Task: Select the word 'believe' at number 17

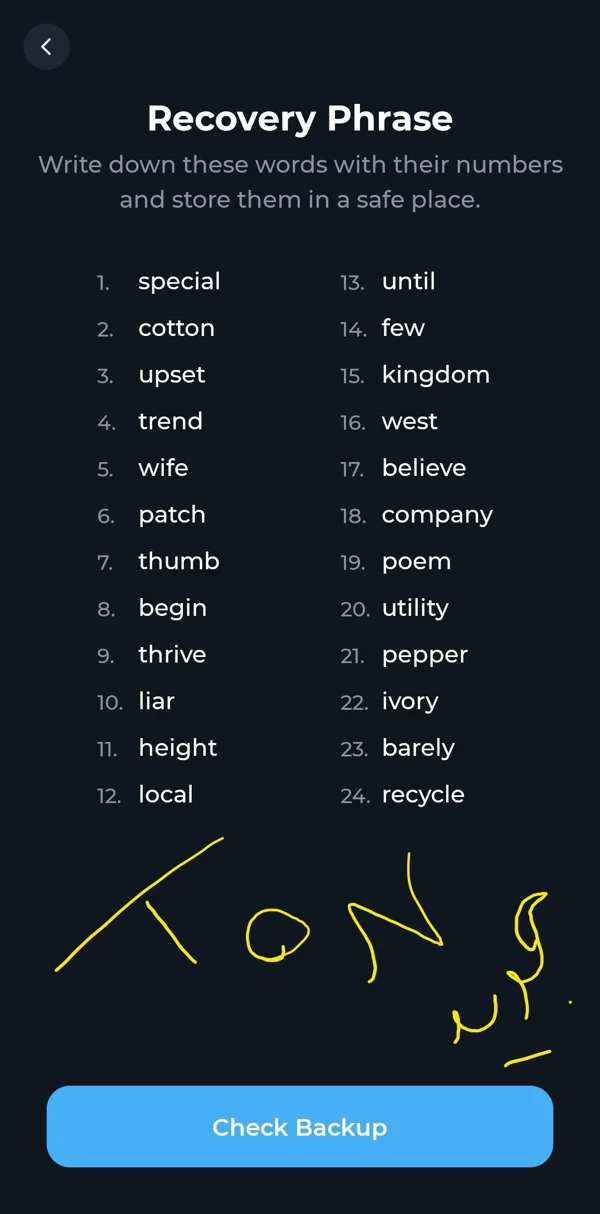Action: (x=424, y=468)
